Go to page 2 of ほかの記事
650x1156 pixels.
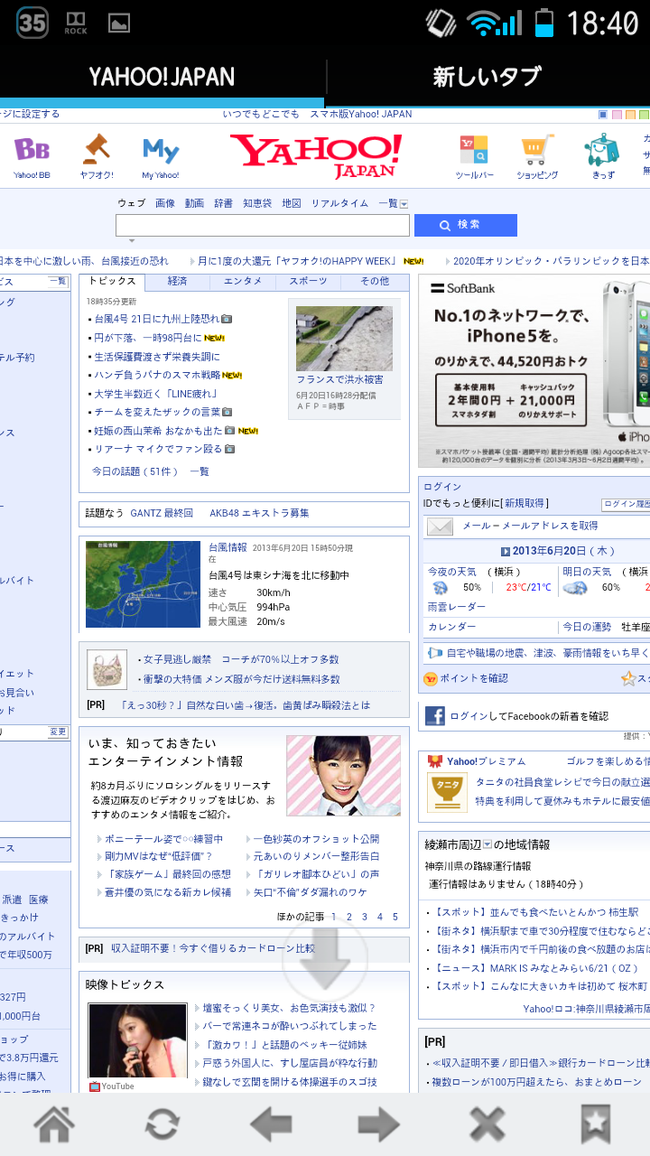point(349,916)
